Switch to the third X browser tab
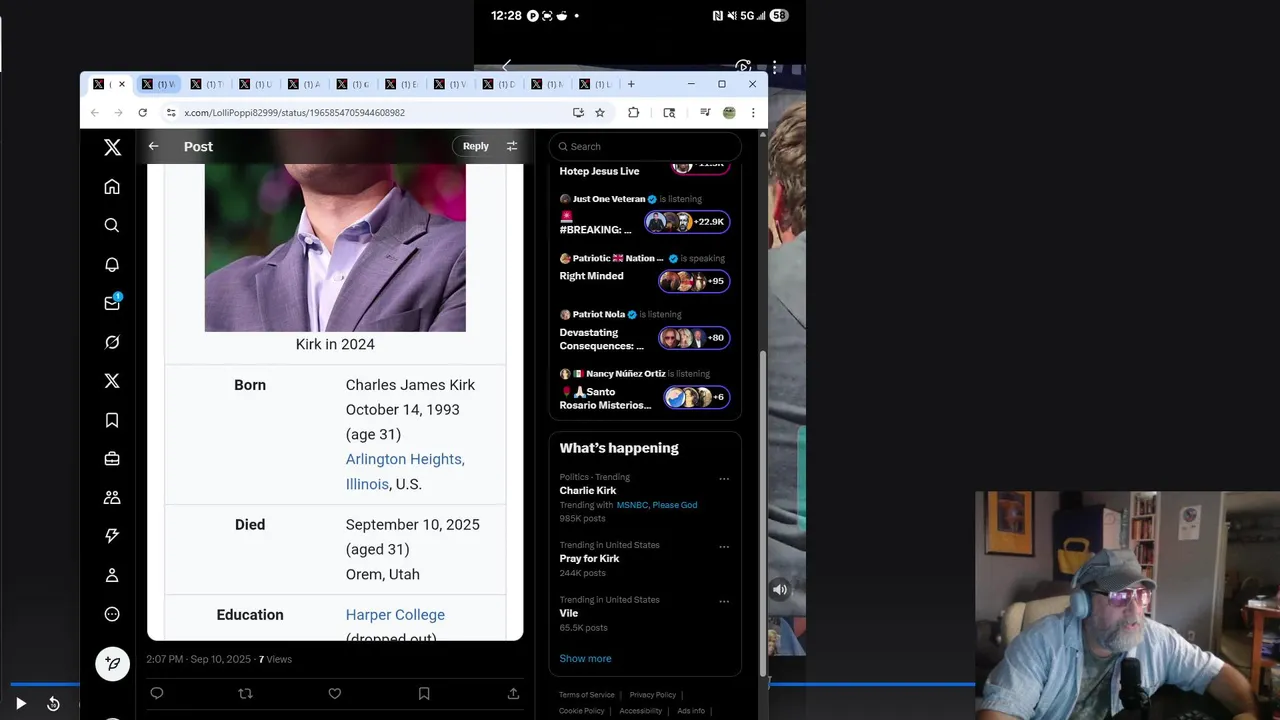 (207, 84)
